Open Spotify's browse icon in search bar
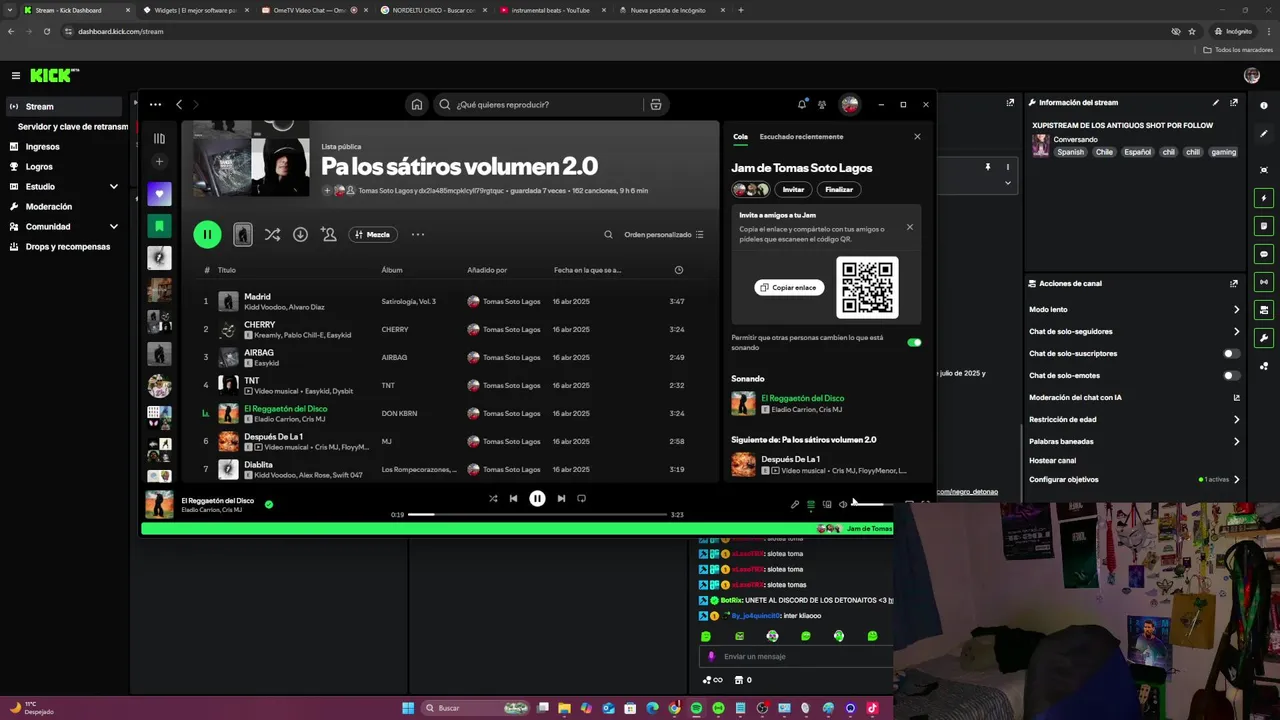Image resolution: width=1280 pixels, height=720 pixels. coord(656,104)
